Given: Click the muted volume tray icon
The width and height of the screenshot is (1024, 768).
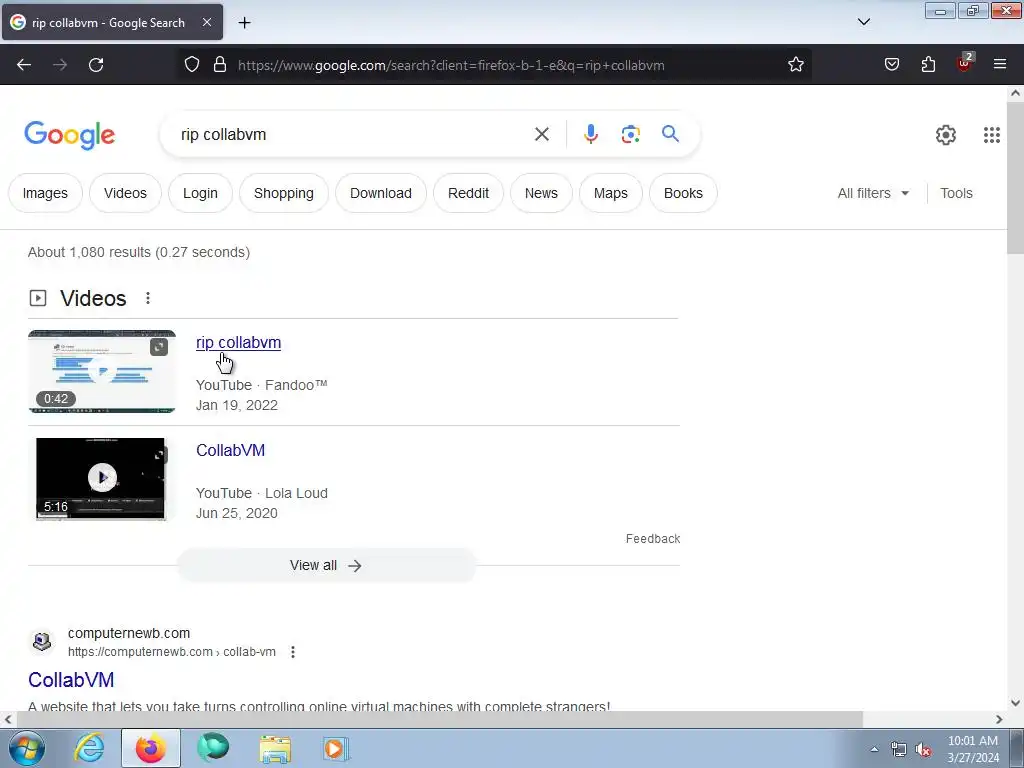Looking at the screenshot, I should [923, 750].
